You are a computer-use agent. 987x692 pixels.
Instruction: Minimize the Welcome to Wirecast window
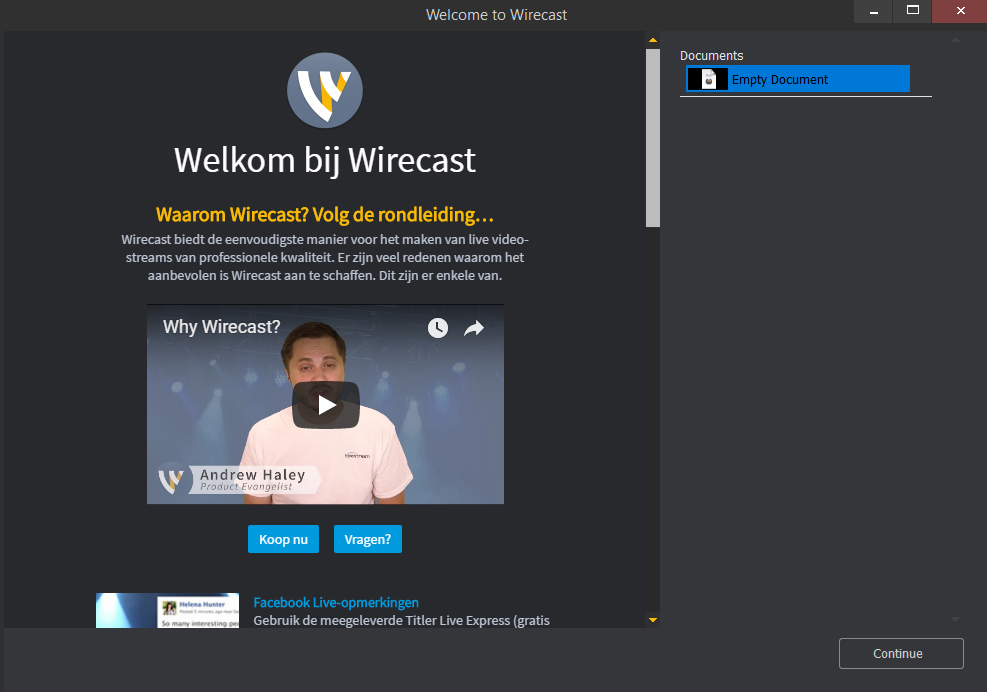click(874, 11)
